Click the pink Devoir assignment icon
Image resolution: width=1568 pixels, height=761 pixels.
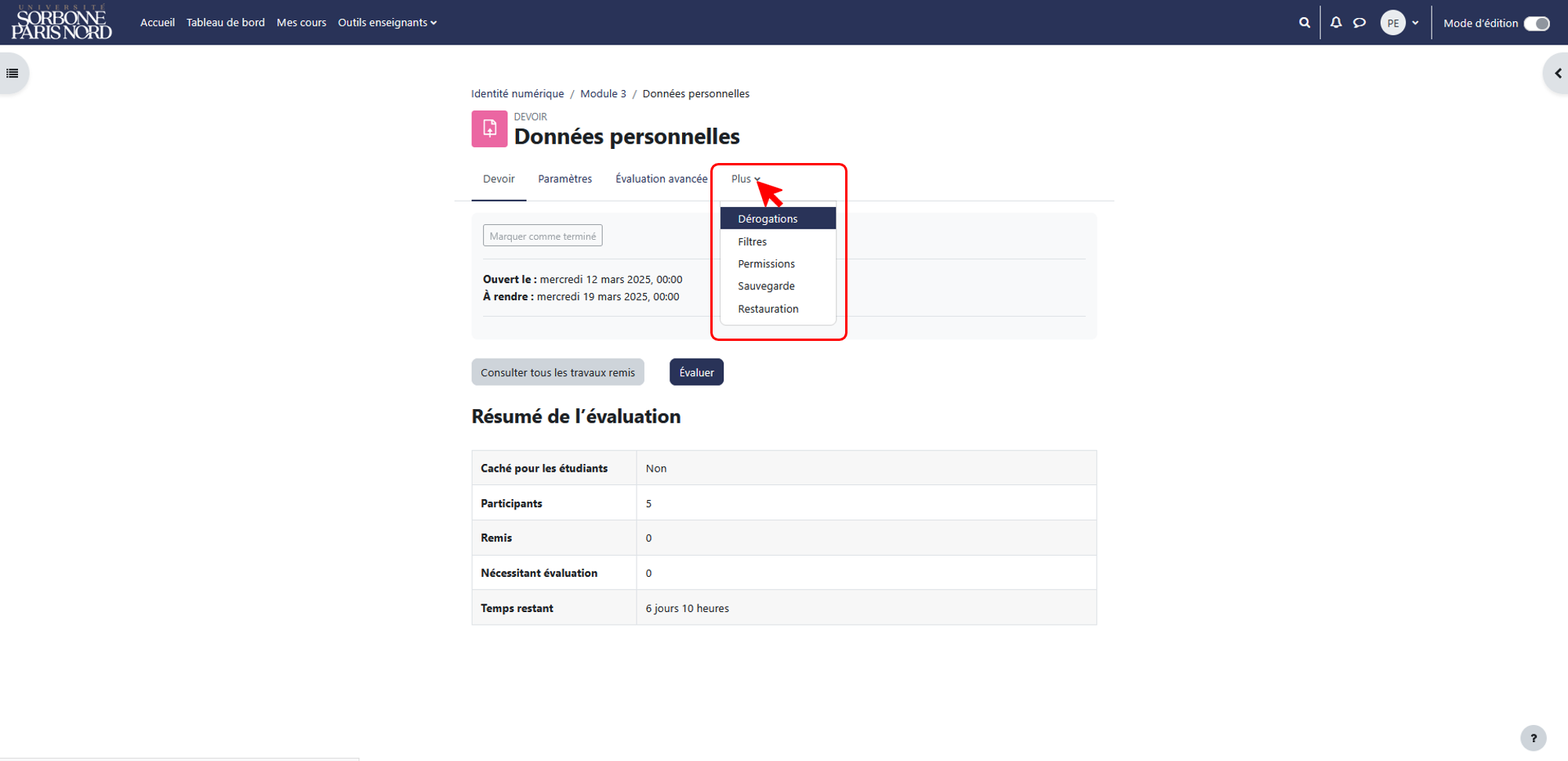click(x=489, y=129)
